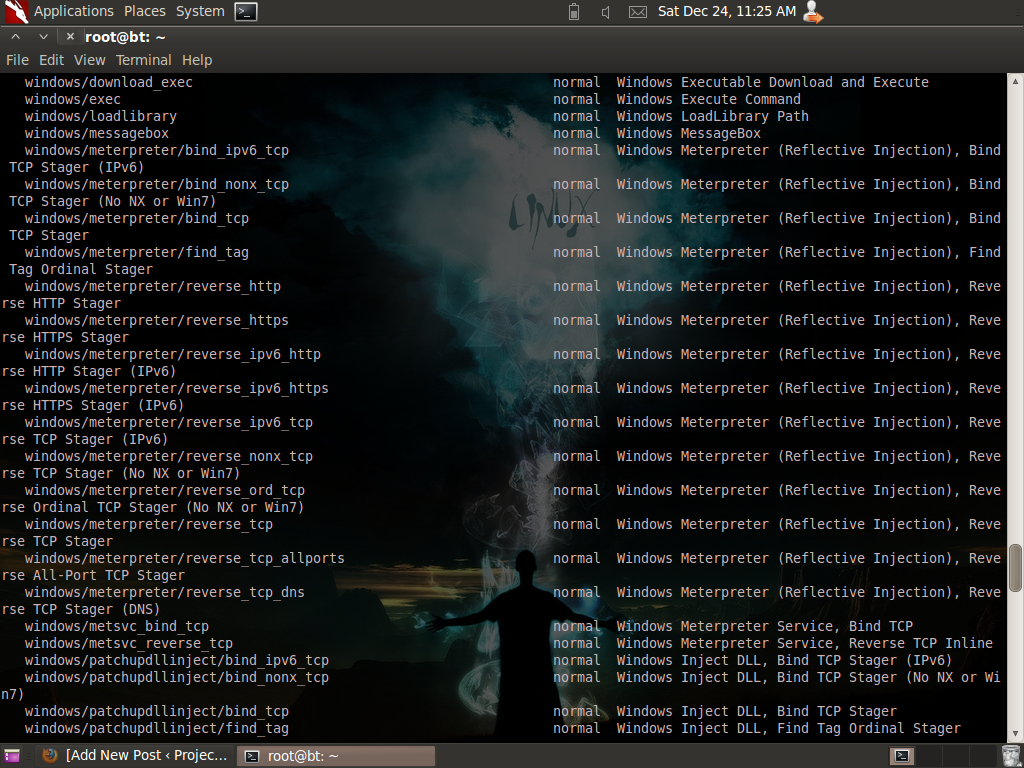1024x768 pixels.
Task: Open the Applications menu
Action: [x=73, y=11]
